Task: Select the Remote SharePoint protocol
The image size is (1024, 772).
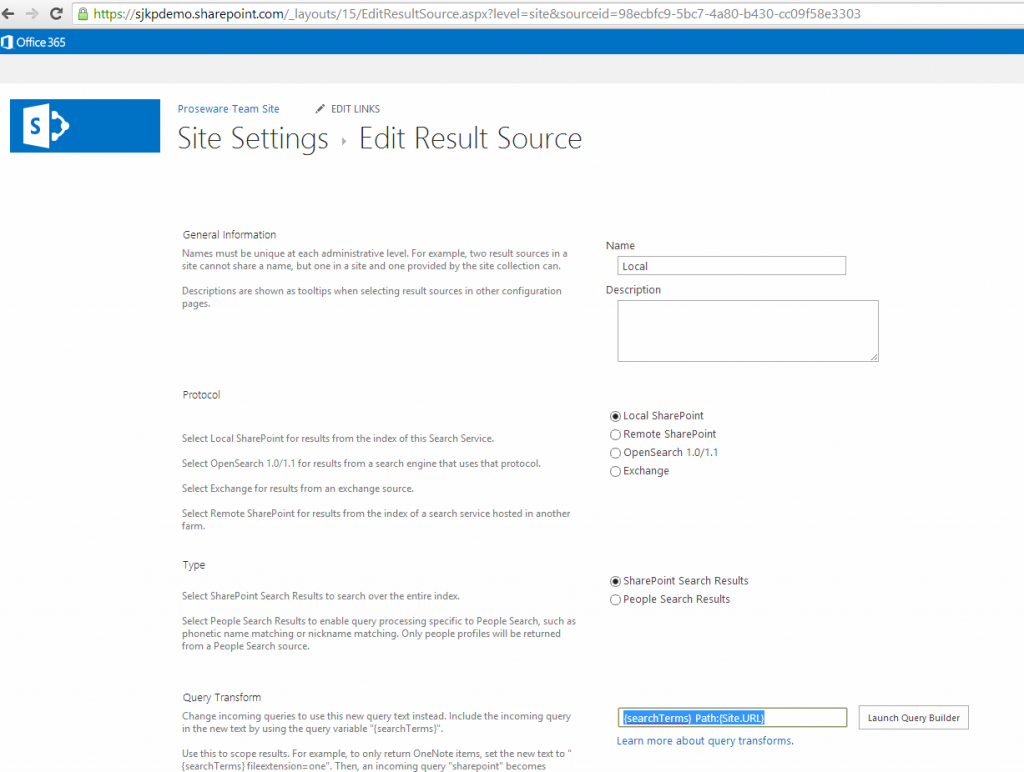Action: (615, 434)
